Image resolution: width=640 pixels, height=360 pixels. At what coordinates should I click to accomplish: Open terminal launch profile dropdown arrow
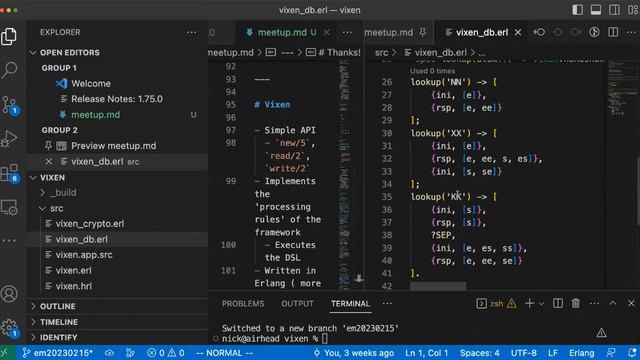coord(541,304)
